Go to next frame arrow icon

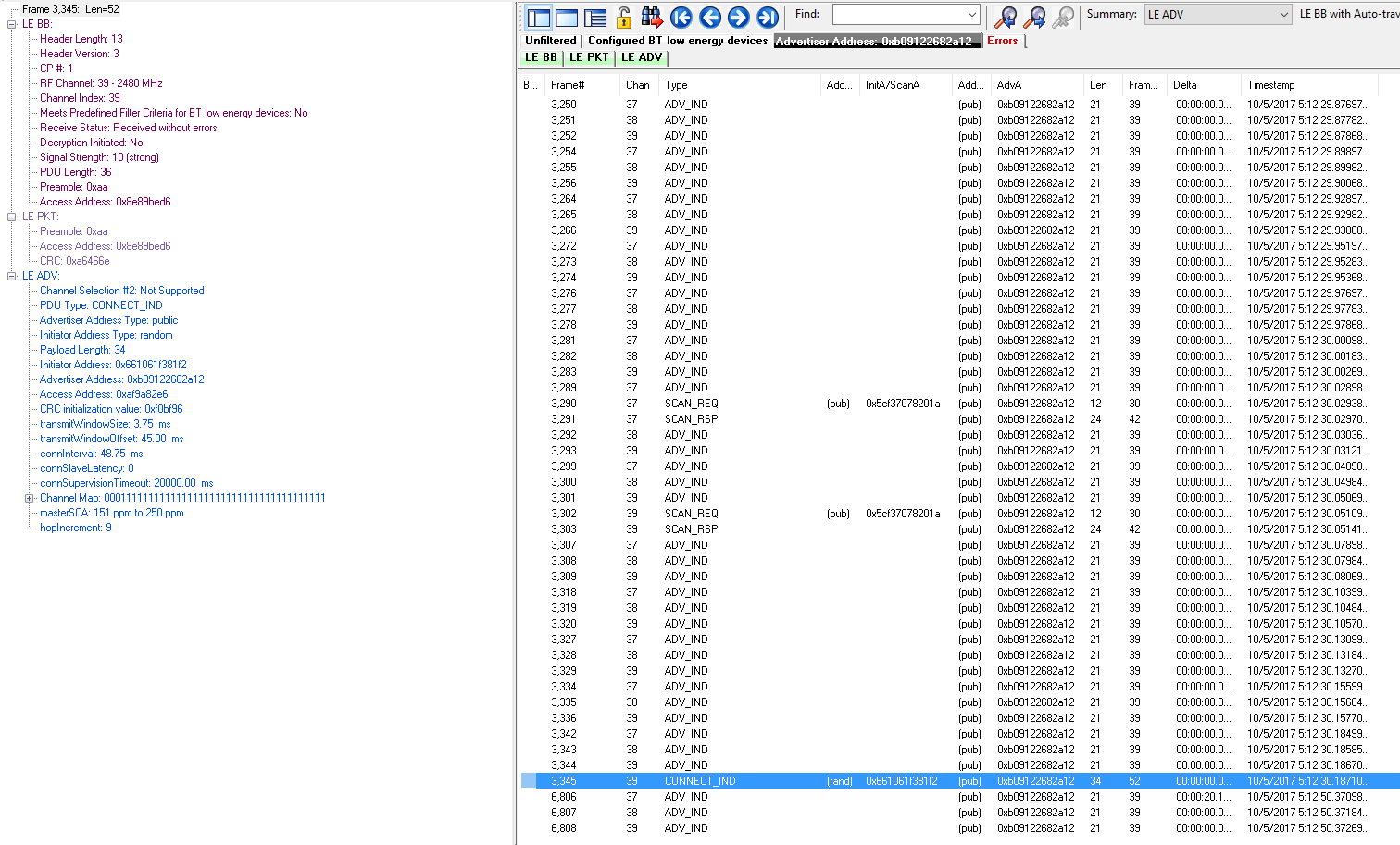[x=738, y=17]
